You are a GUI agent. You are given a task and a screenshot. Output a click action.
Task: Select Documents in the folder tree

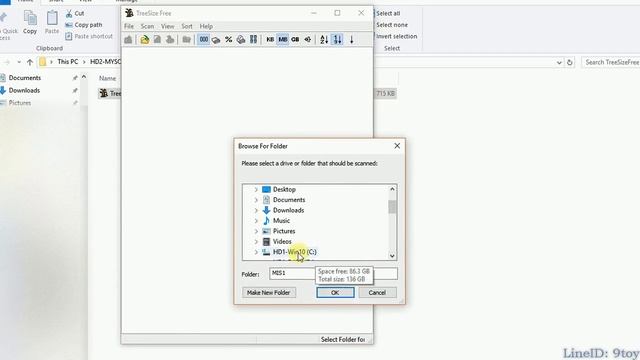[289, 200]
